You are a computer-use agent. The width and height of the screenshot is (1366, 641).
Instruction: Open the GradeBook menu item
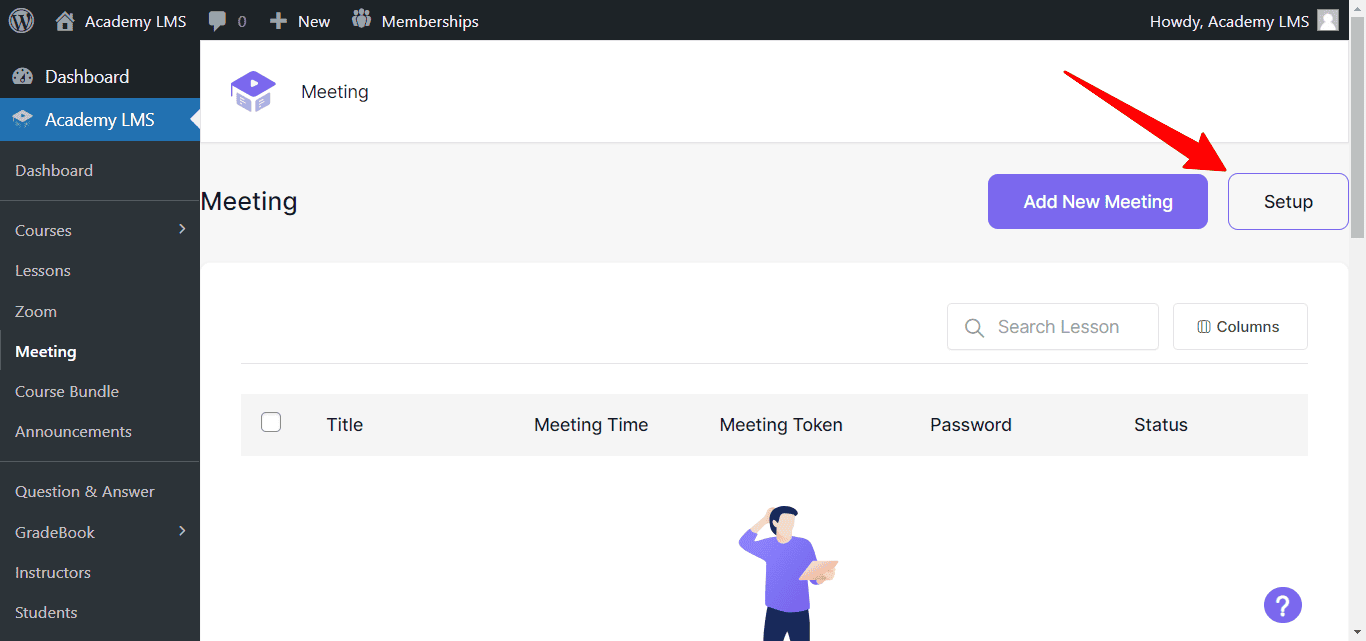tap(55, 533)
